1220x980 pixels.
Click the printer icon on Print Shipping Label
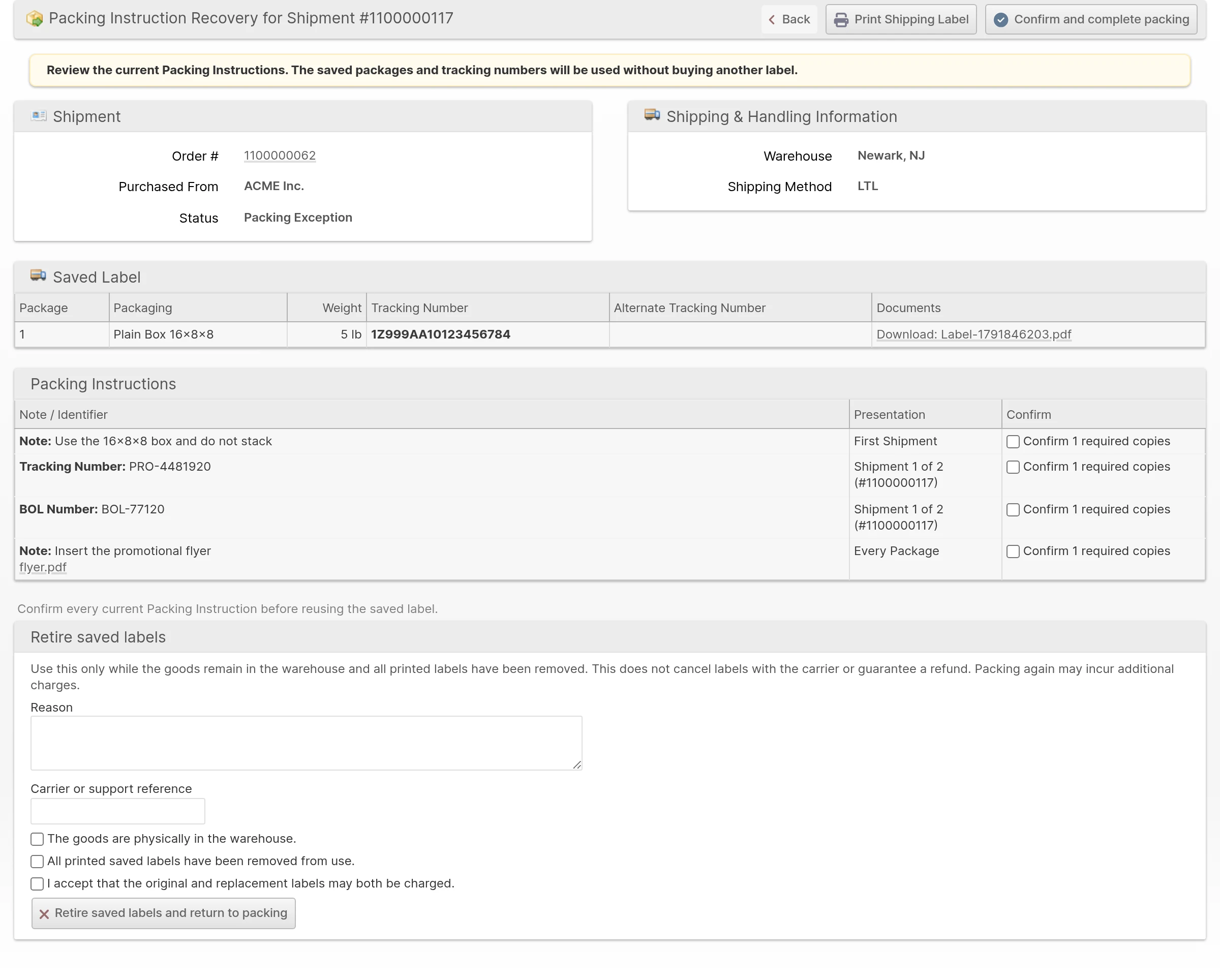841,20
